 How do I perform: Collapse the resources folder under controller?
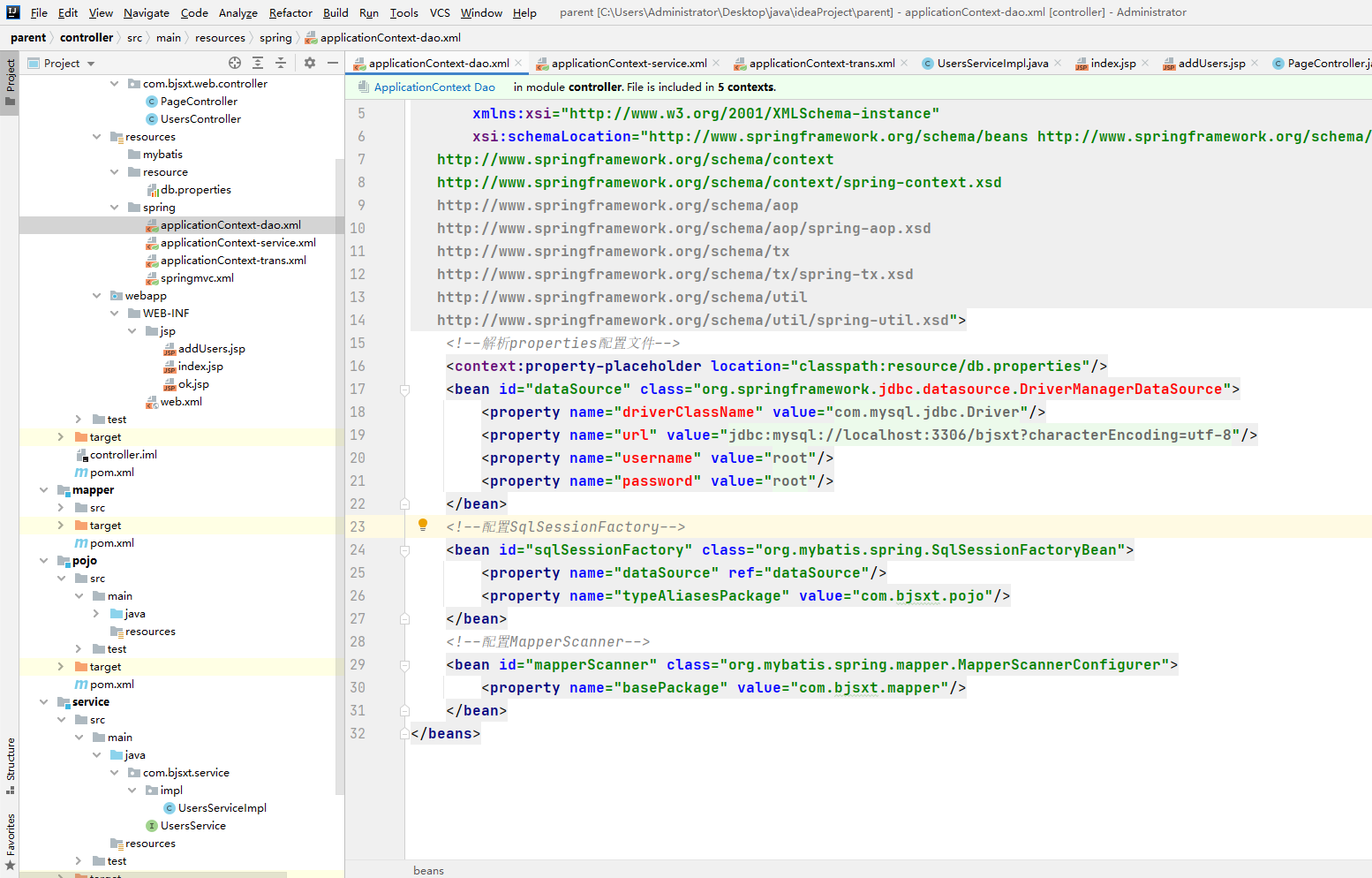click(x=97, y=137)
